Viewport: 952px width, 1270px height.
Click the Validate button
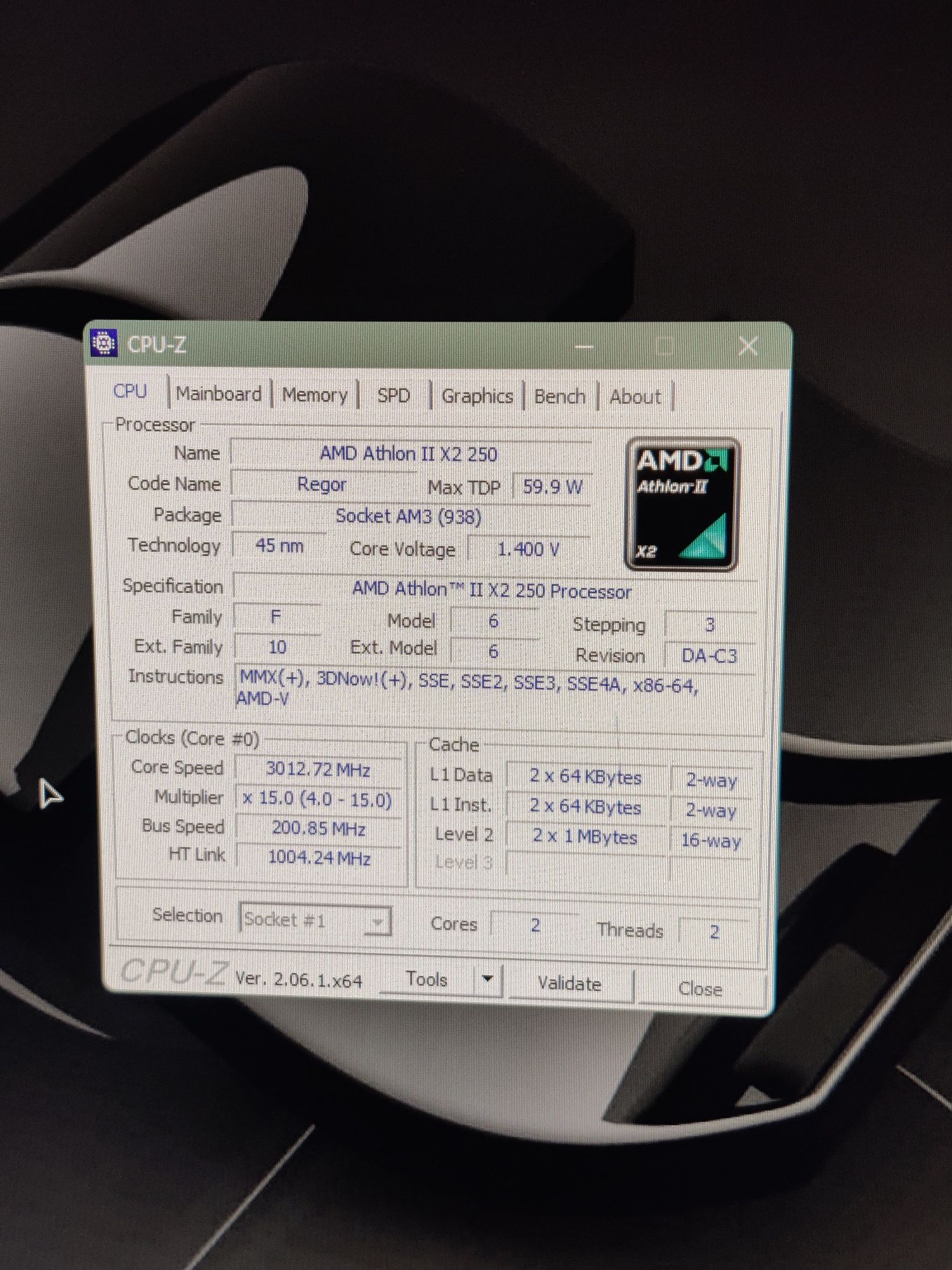pos(570,984)
